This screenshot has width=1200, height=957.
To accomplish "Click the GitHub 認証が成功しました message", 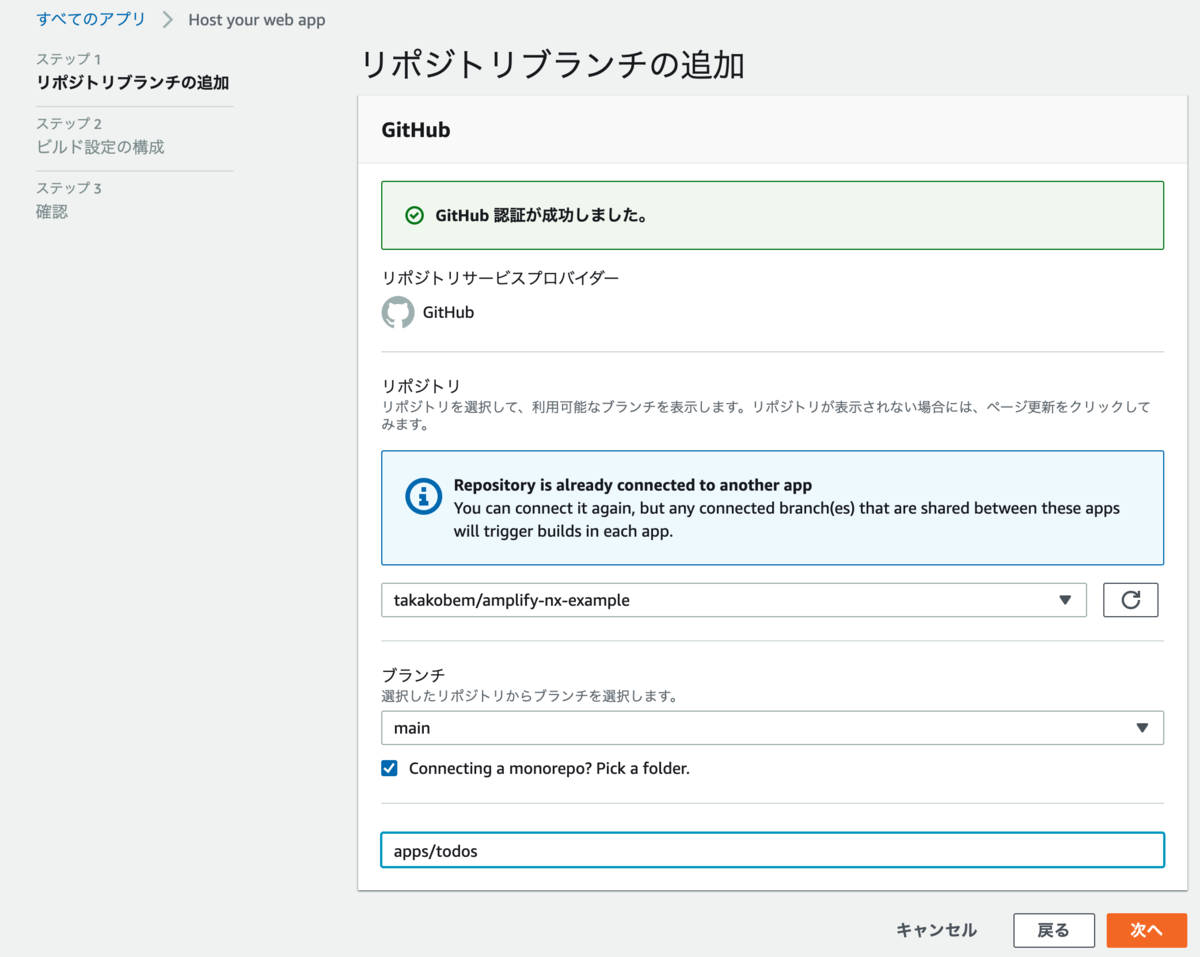I will coord(541,215).
